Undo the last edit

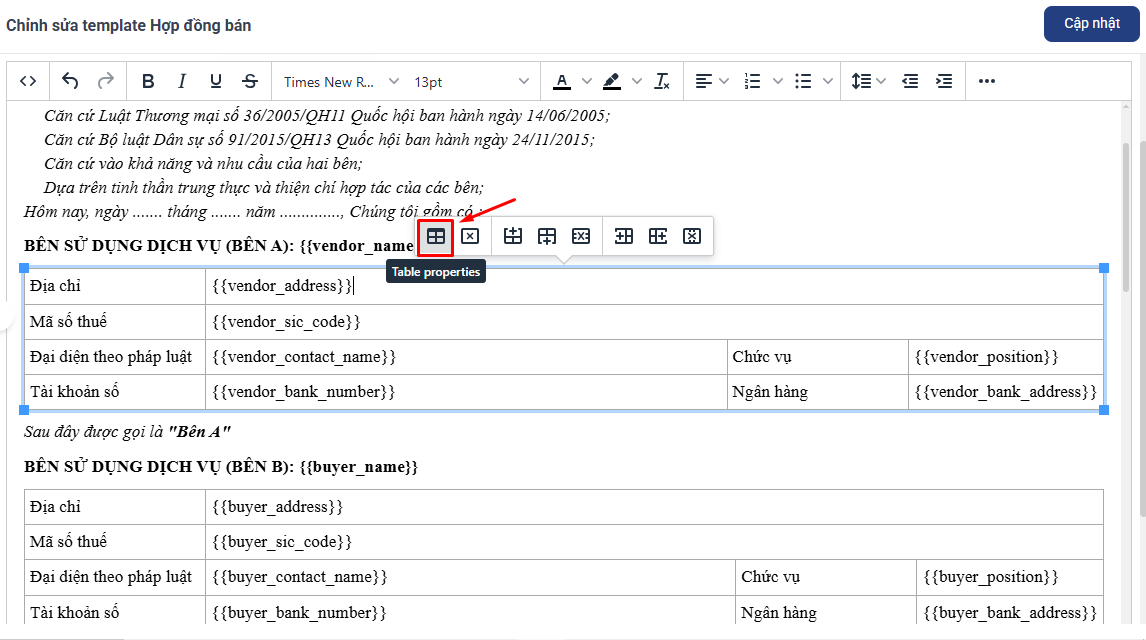coord(70,81)
